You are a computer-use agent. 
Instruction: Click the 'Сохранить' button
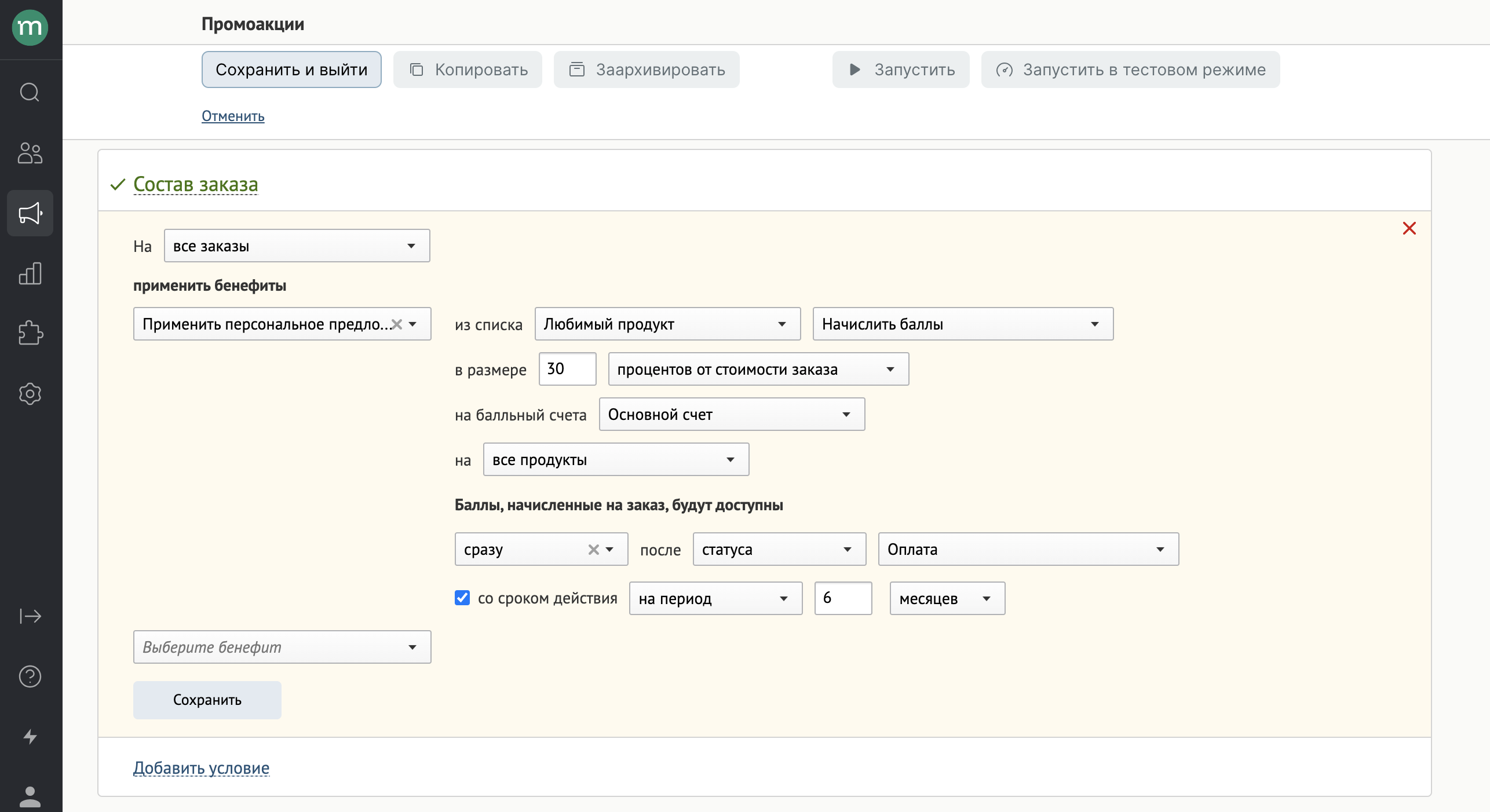(x=207, y=700)
